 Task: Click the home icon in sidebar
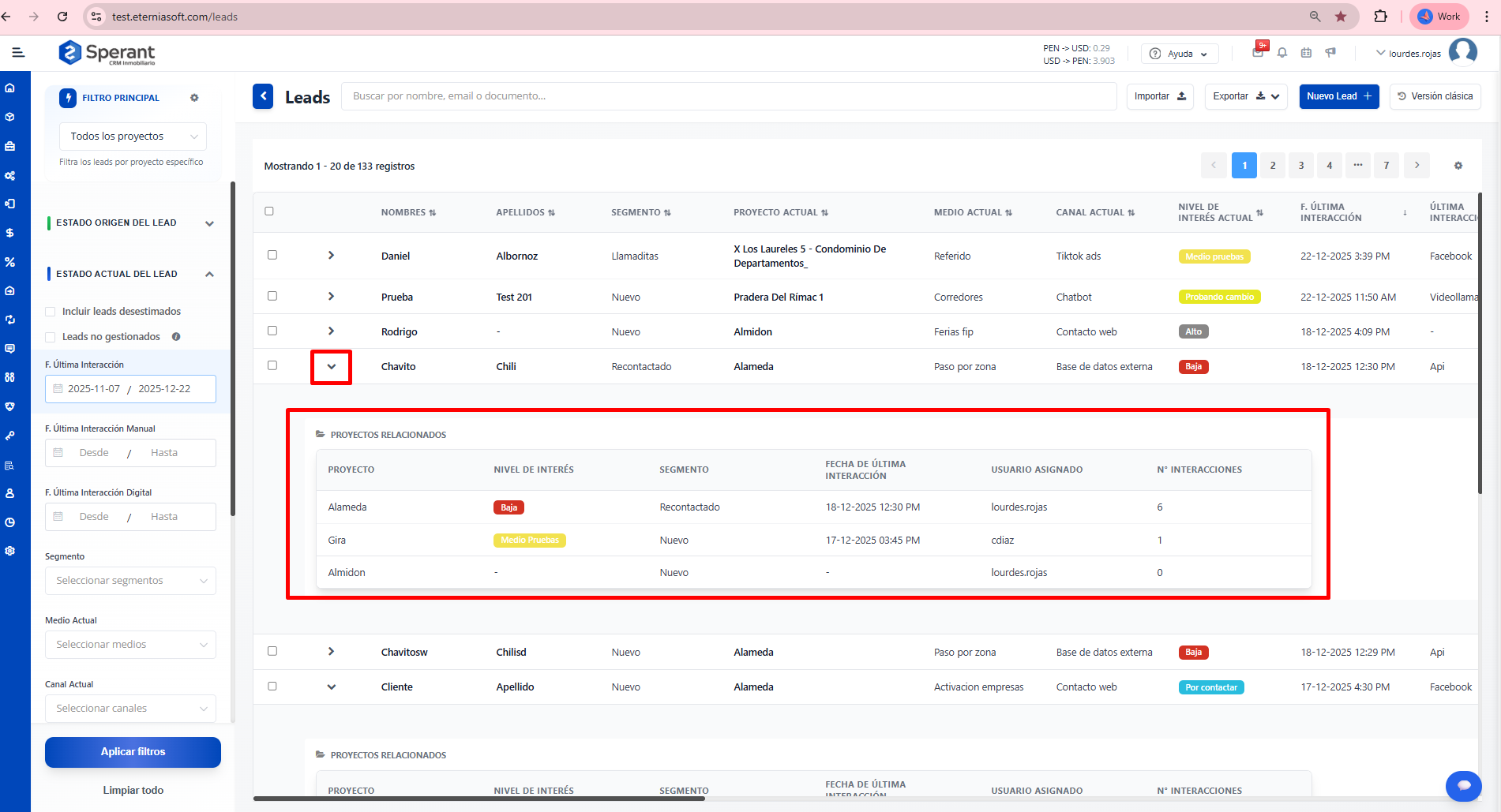tap(10, 88)
